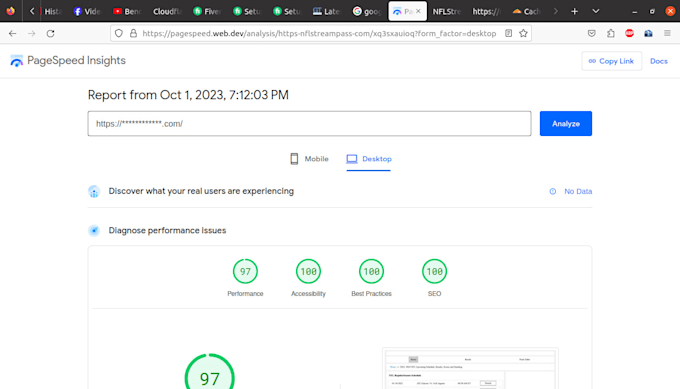The image size is (680, 389).
Task: Click the blue Analyze button
Action: [566, 124]
